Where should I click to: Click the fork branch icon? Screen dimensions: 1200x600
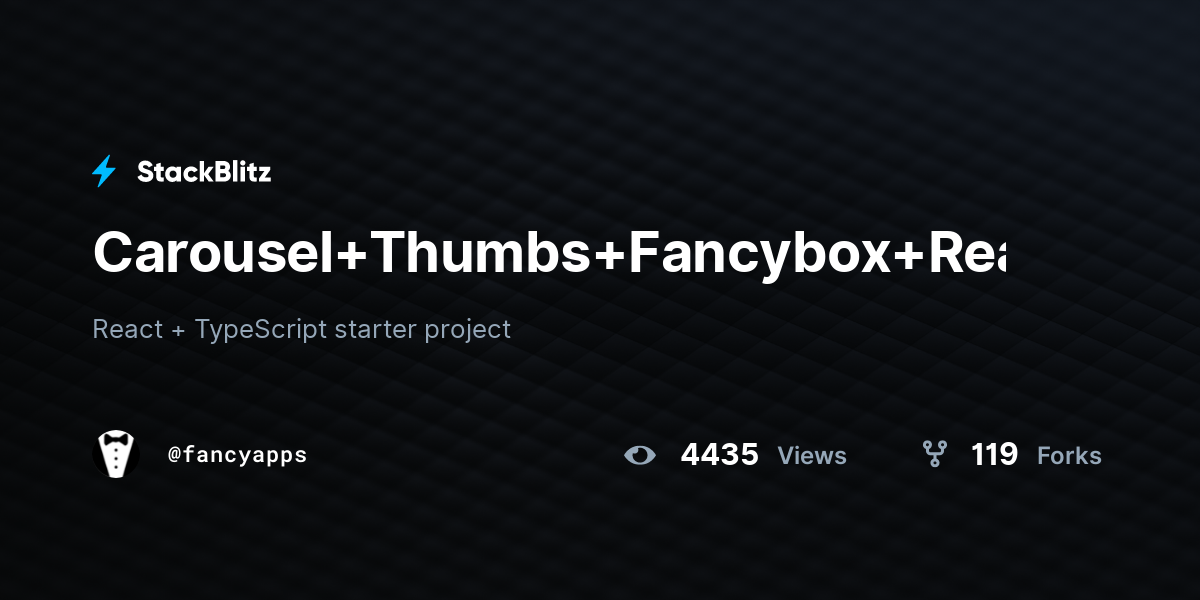pos(934,455)
